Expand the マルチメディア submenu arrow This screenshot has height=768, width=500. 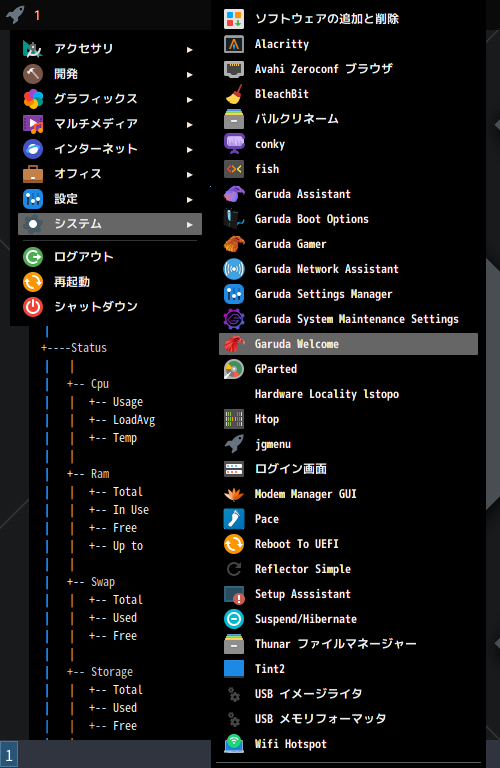[x=190, y=124]
